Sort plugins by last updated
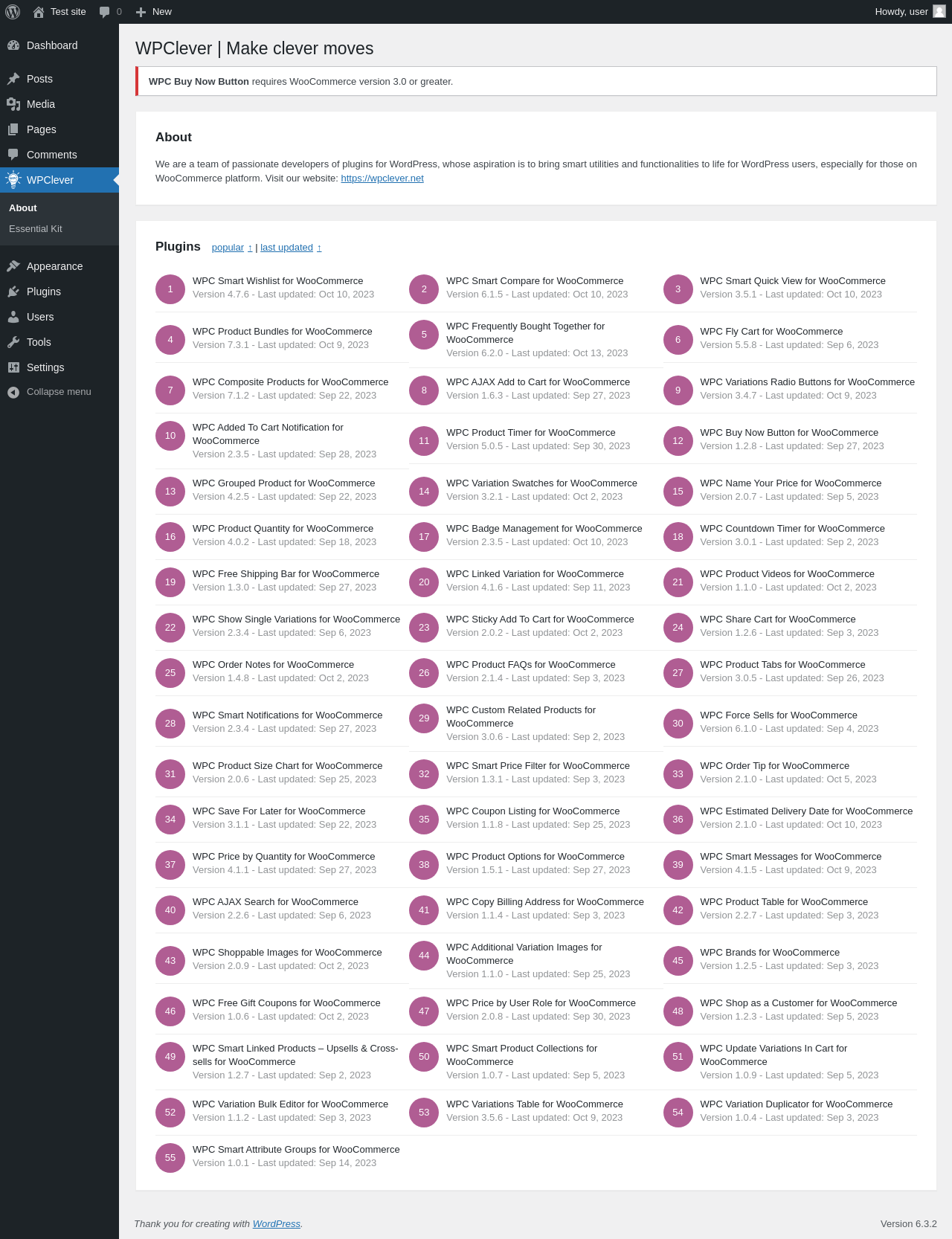Viewport: 952px width, 1239px height. pyautogui.click(x=291, y=248)
